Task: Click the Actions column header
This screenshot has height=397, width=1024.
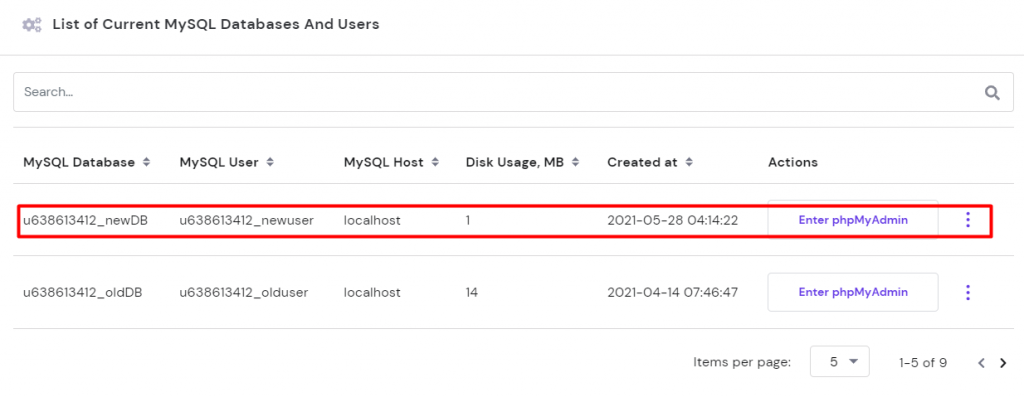Action: pyautogui.click(x=793, y=162)
